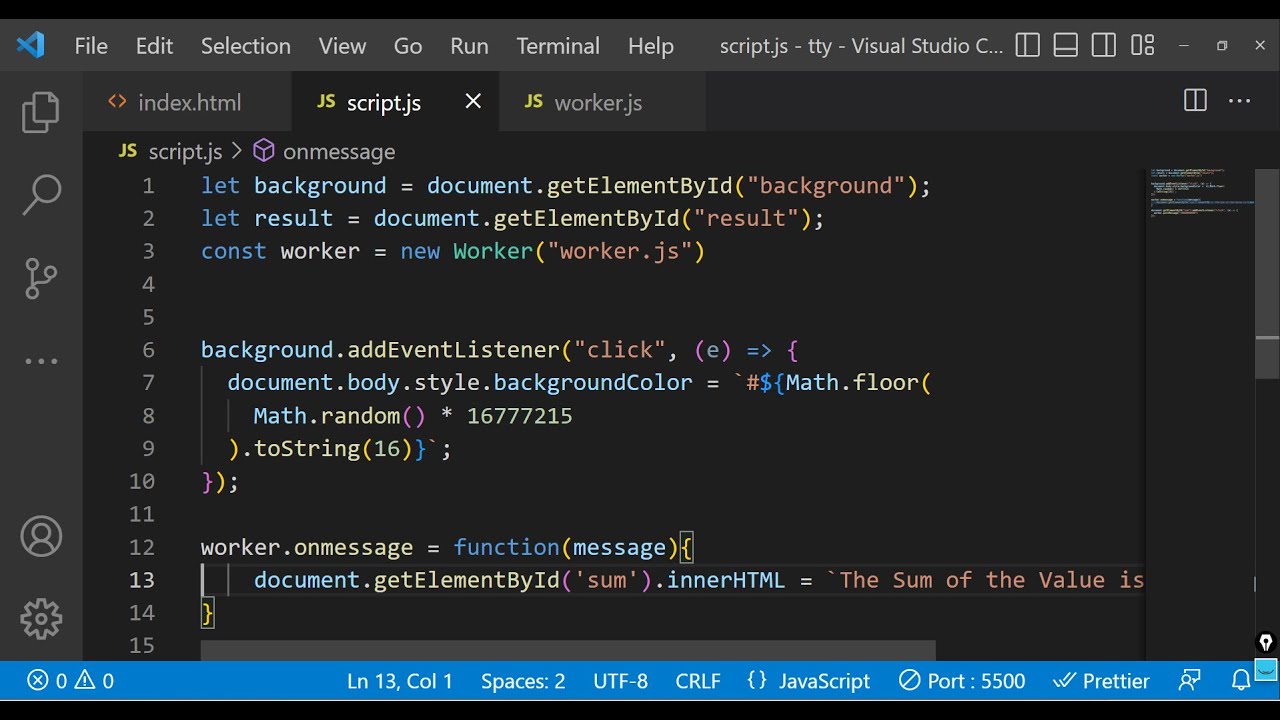Expand additional views ellipsis in activity bar

(41, 361)
